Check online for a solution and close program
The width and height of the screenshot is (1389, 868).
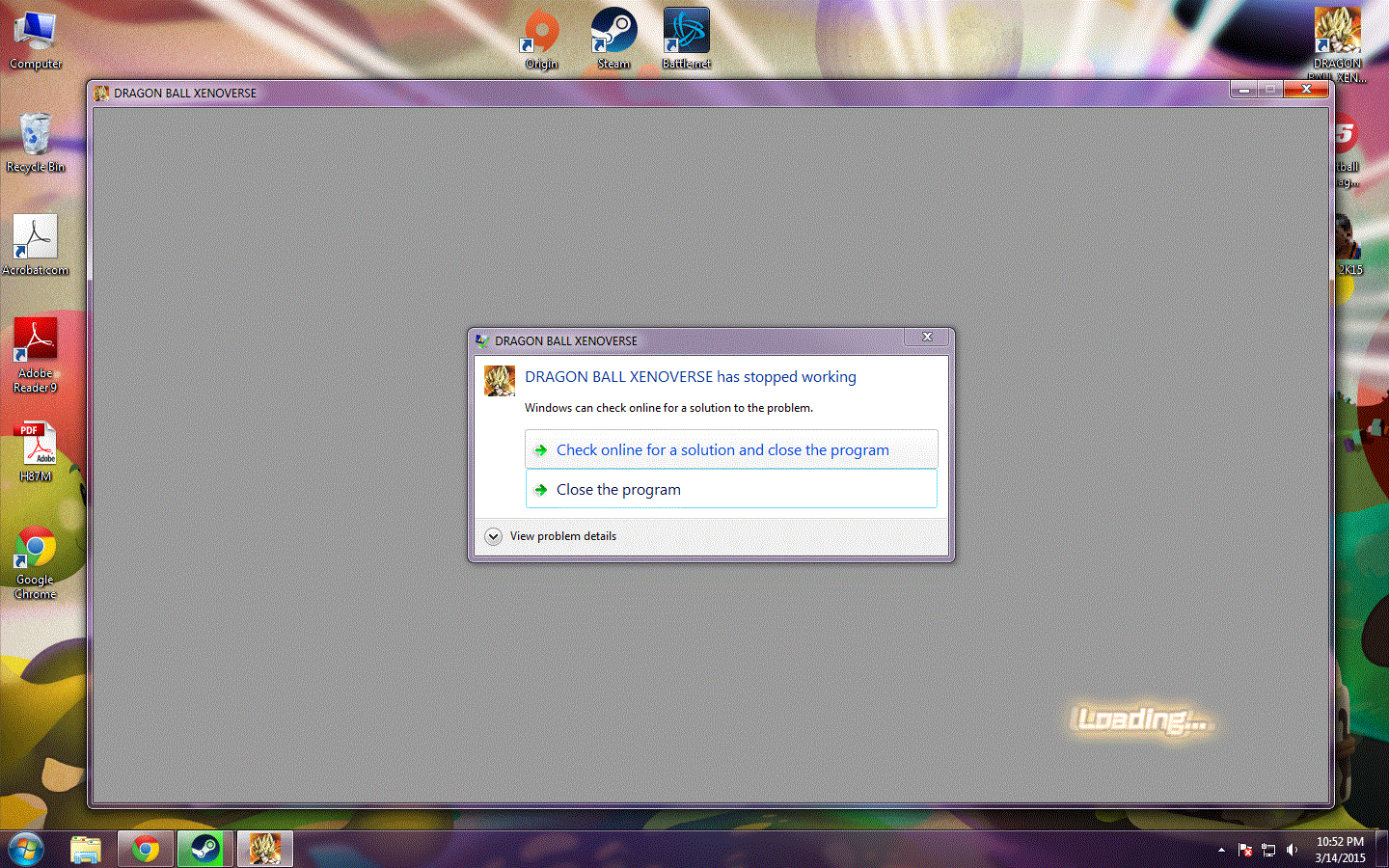[x=731, y=449]
